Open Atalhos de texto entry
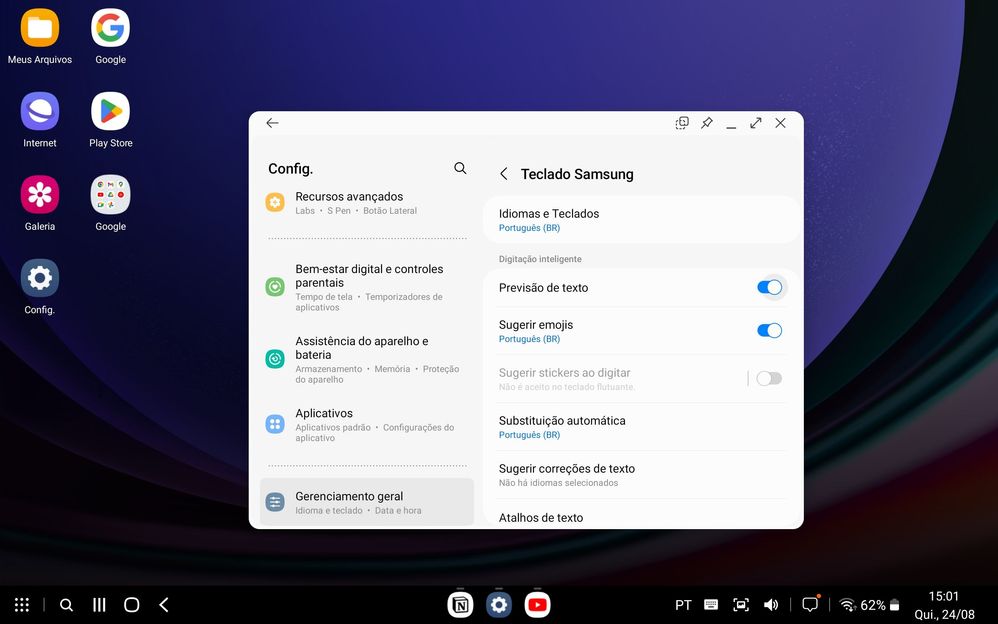This screenshot has height=624, width=998. coord(642,516)
